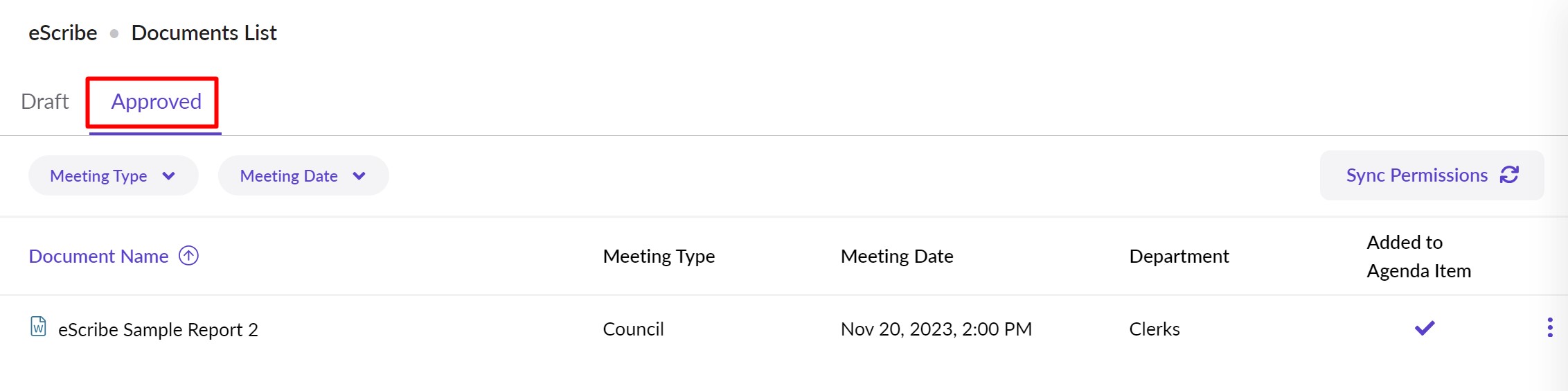Click the Word document file icon
Image resolution: width=1568 pixels, height=391 pixels.
[39, 327]
